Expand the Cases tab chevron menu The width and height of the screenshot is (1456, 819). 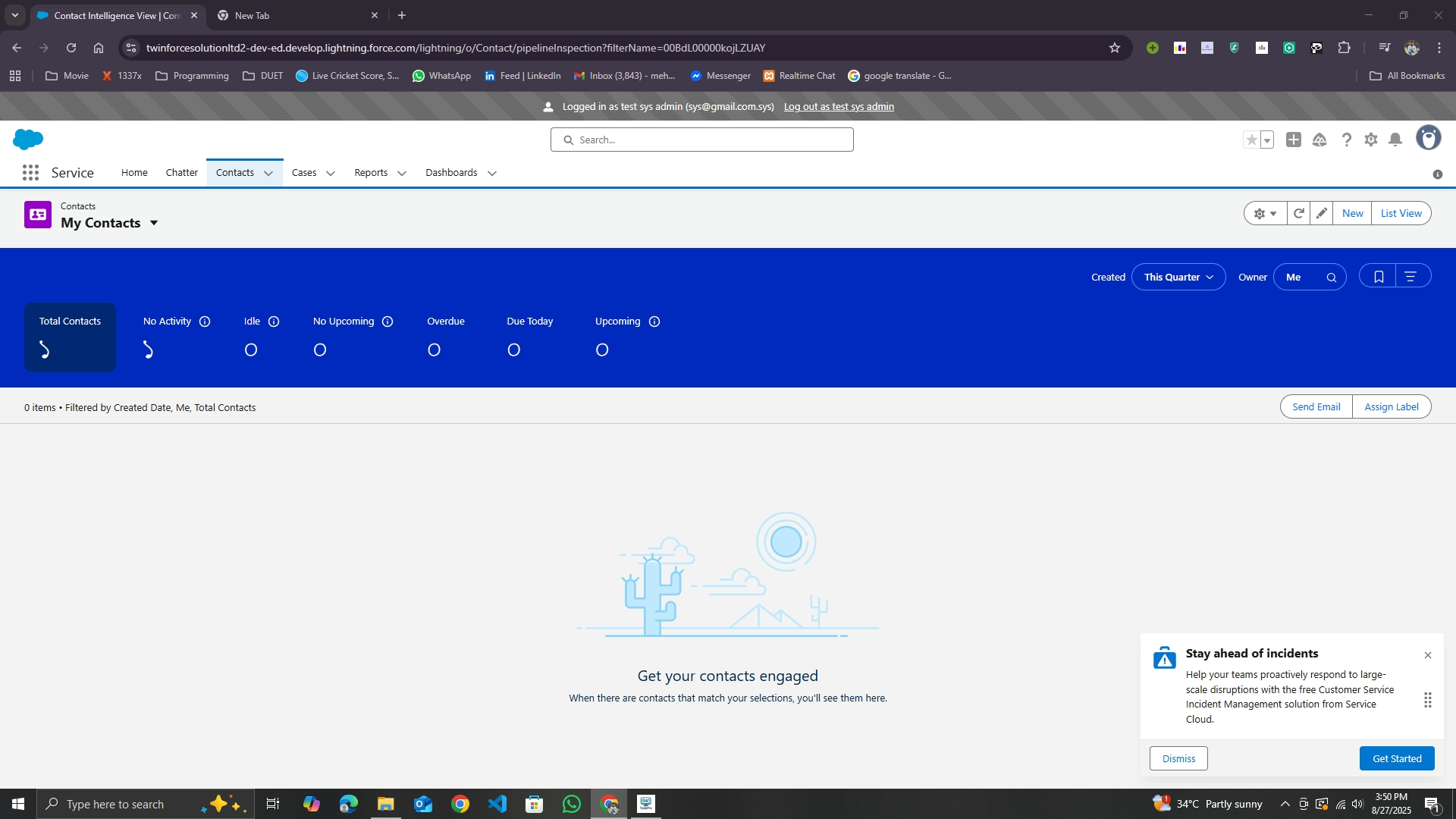331,174
